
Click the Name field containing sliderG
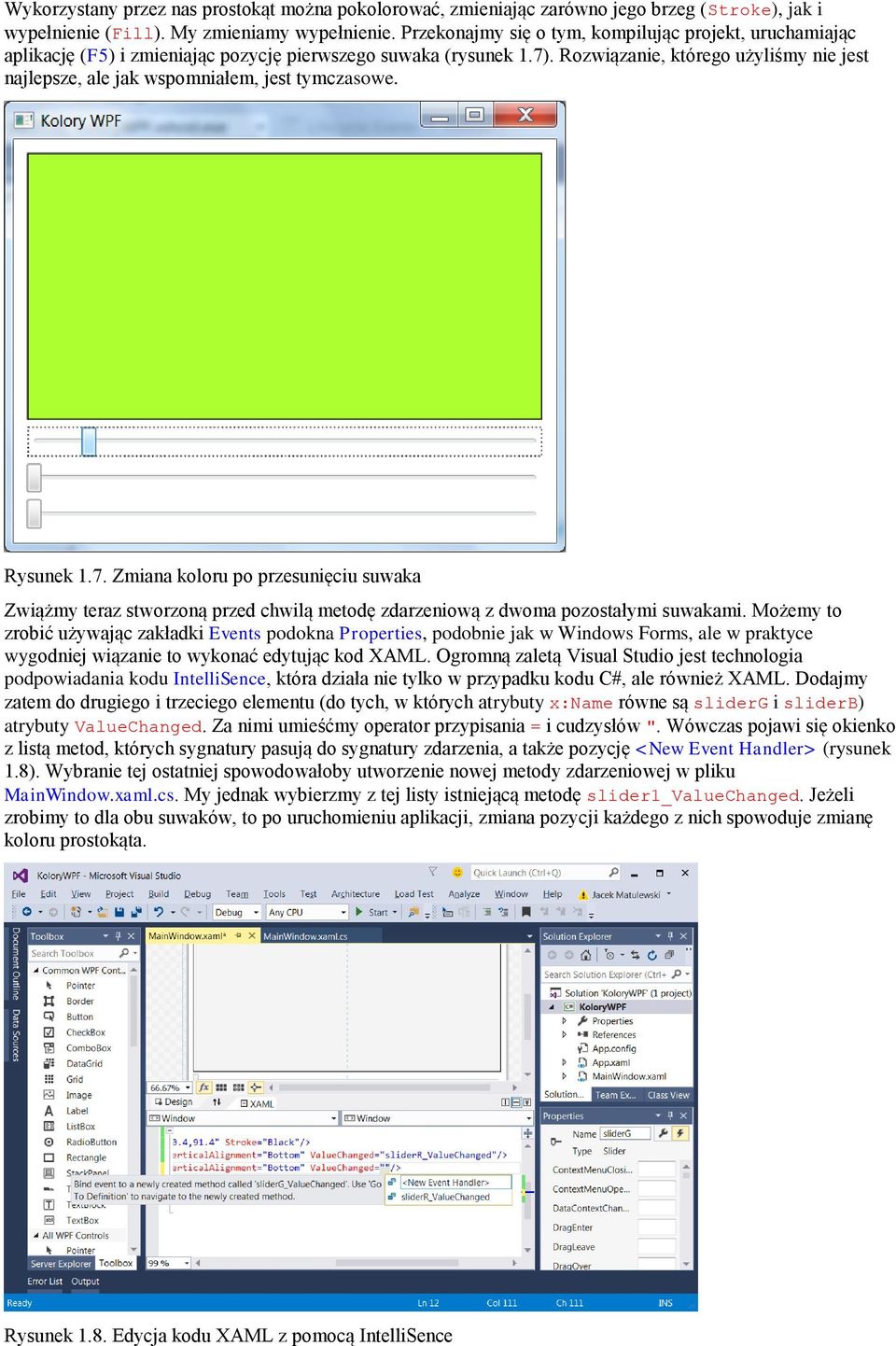[x=626, y=1133]
